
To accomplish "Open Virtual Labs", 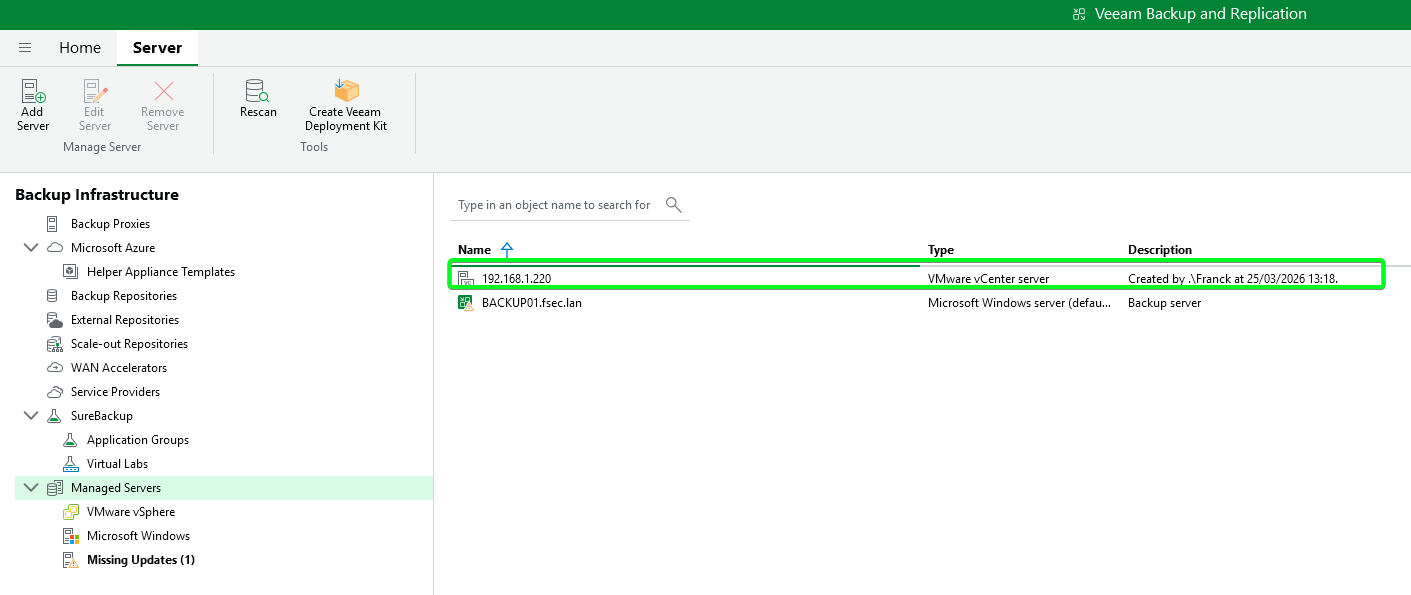I will point(118,464).
